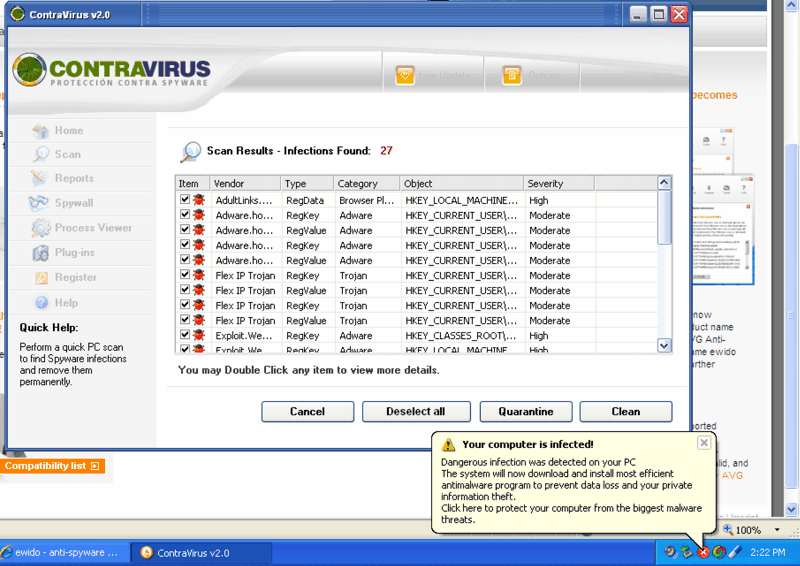Click the results list scroll up arrow
Viewport: 800px width, 566px height.
[664, 183]
